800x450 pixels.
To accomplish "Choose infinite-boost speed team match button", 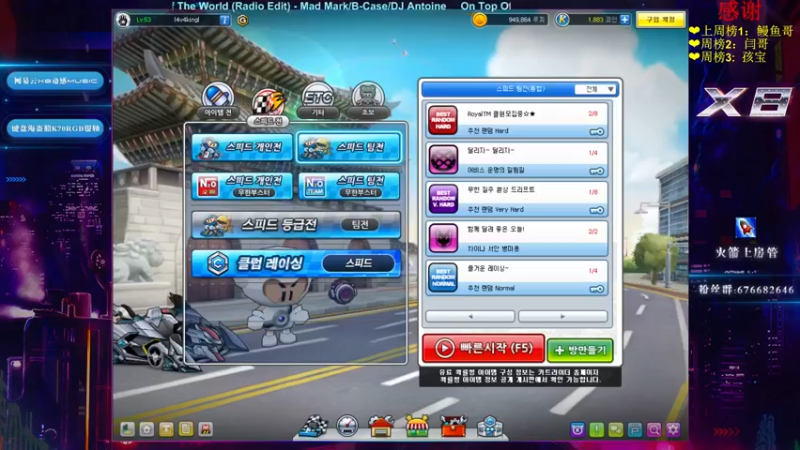I will tap(349, 186).
